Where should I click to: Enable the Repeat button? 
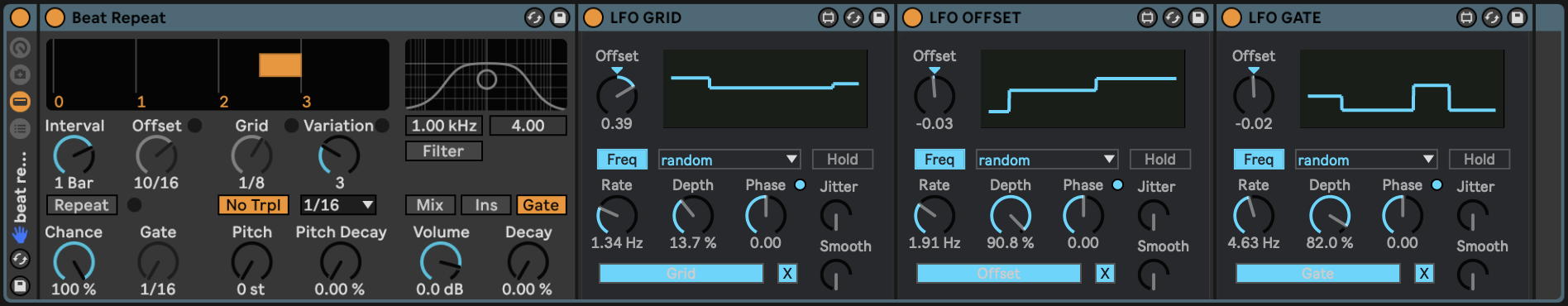click(x=81, y=205)
